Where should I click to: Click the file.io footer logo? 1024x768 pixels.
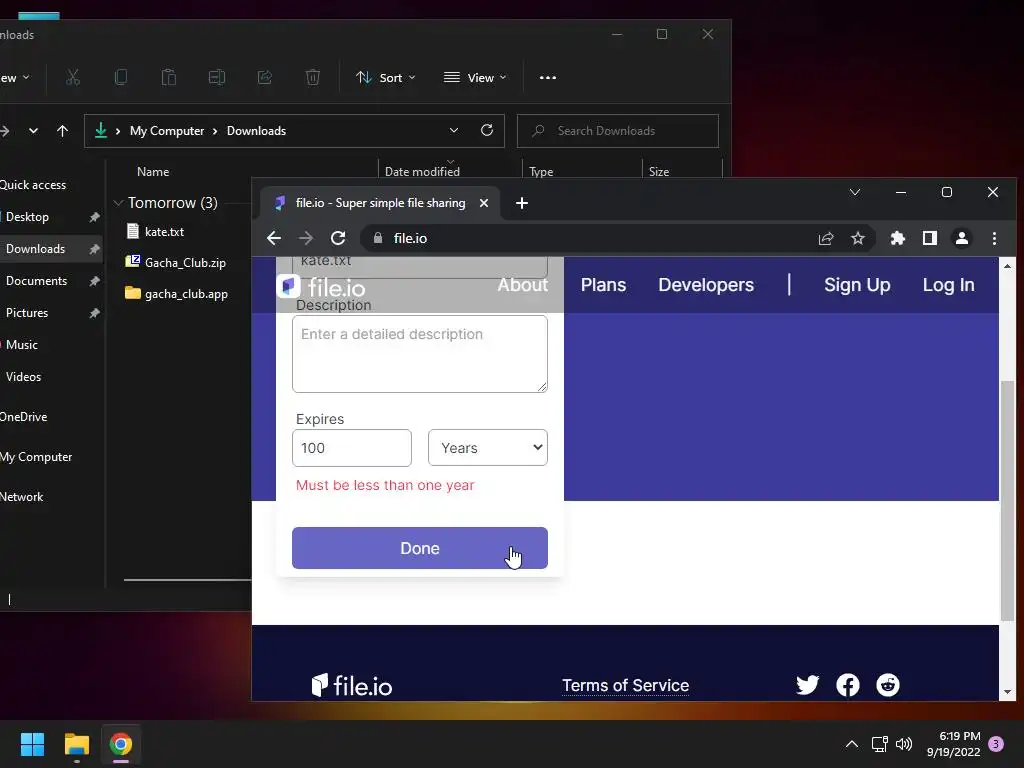[x=352, y=685]
